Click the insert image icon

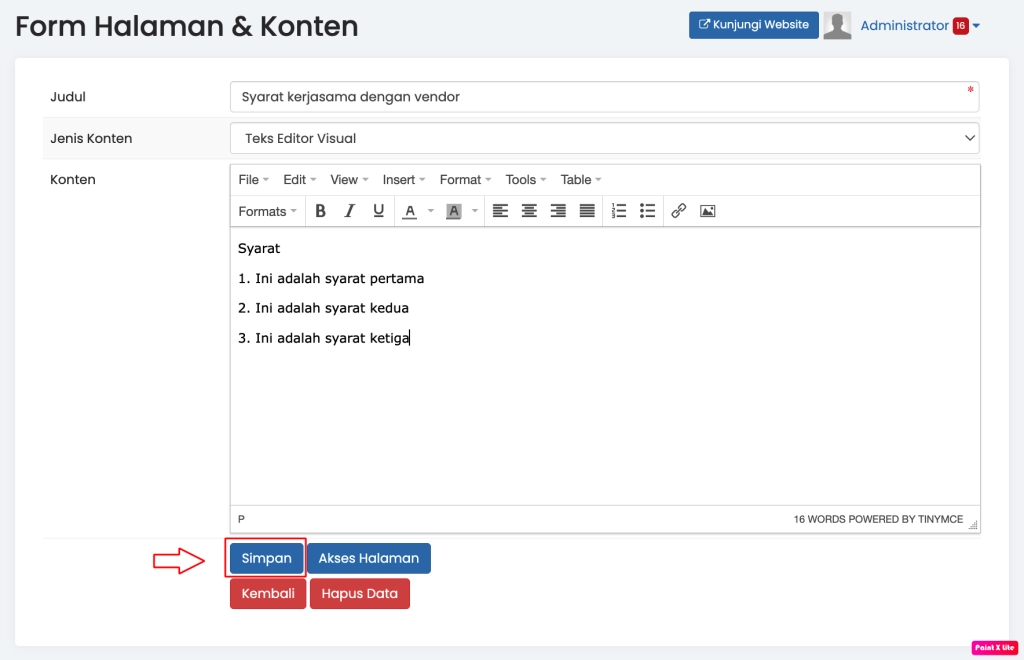(708, 211)
